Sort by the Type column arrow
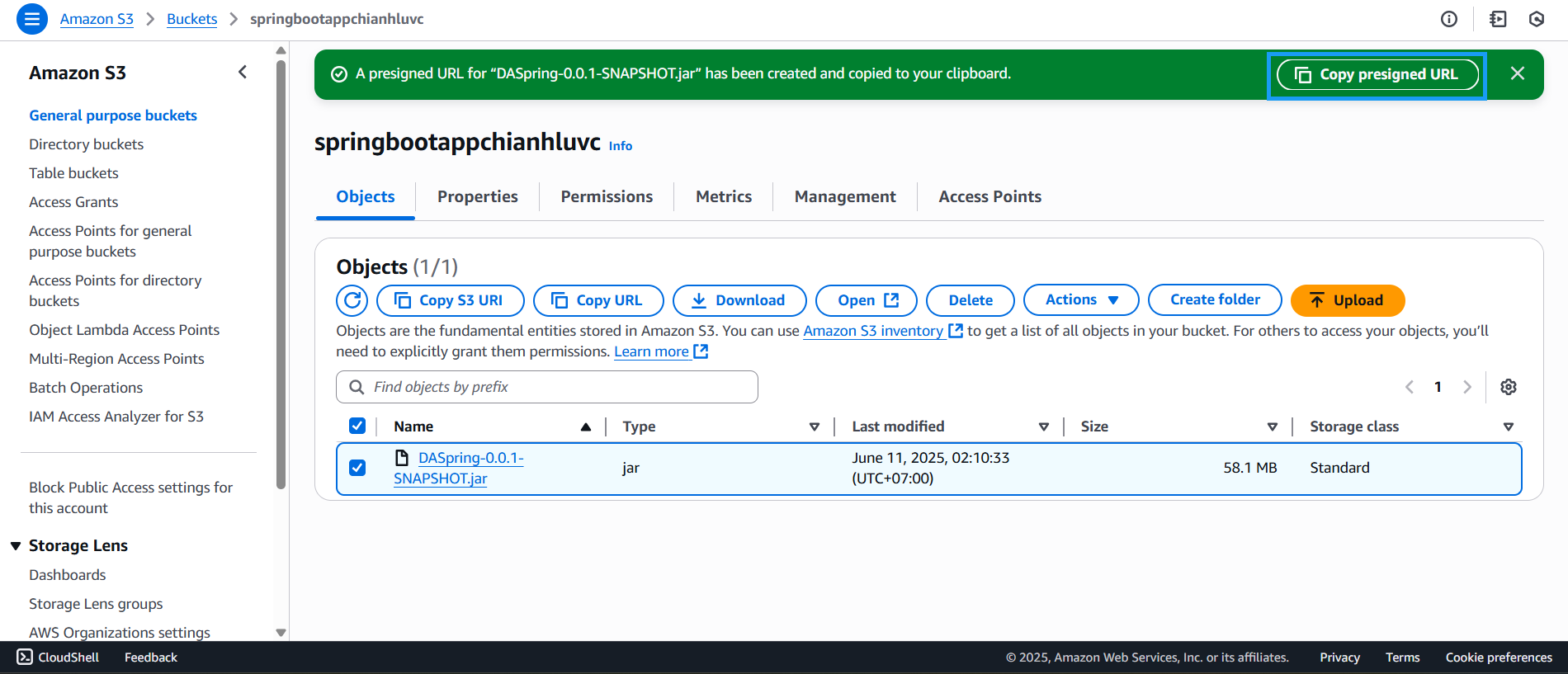The width and height of the screenshot is (1568, 674). [815, 427]
